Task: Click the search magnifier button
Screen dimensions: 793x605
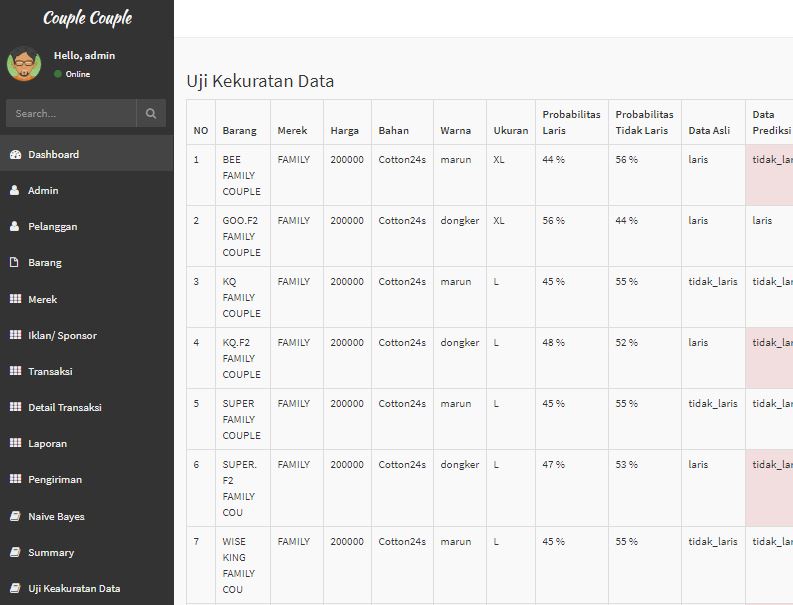Action: (x=151, y=113)
